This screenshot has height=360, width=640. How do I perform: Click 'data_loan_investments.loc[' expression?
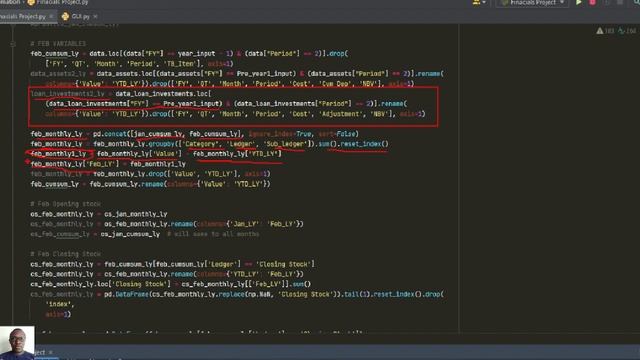point(163,94)
